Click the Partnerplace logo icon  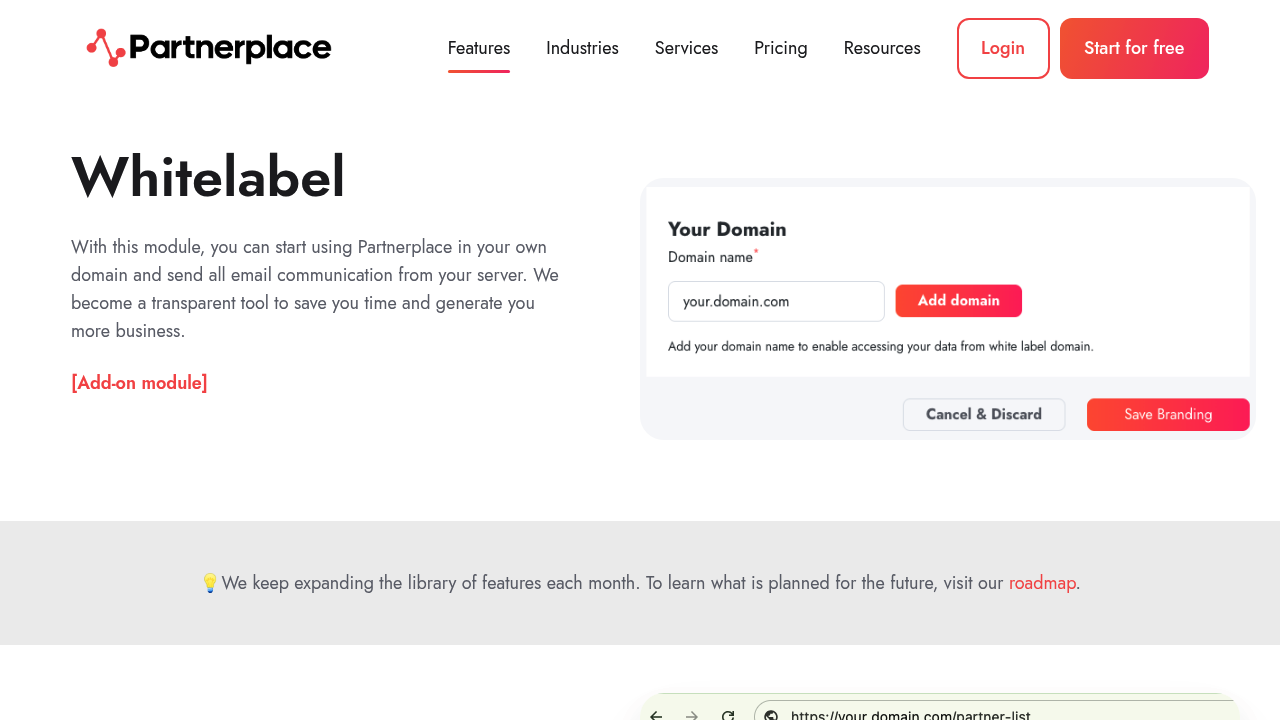pos(105,46)
